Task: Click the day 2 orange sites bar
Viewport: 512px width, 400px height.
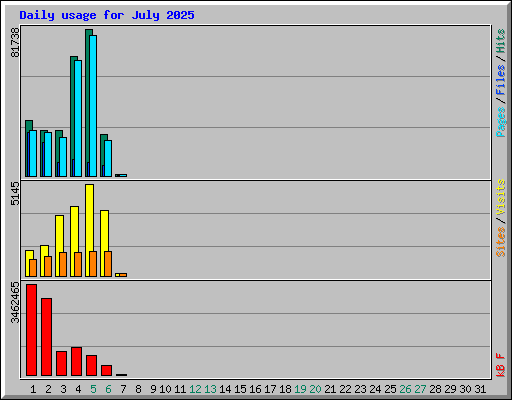Action: 48,266
